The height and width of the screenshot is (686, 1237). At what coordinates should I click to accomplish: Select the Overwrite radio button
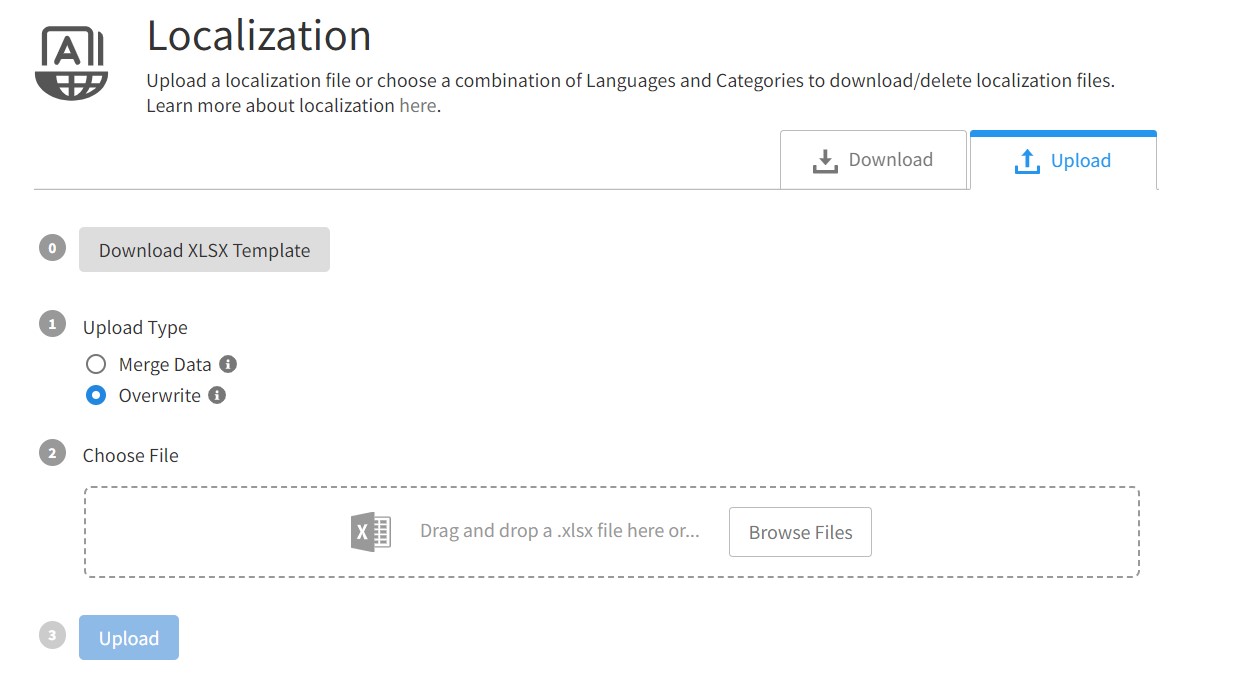(96, 395)
